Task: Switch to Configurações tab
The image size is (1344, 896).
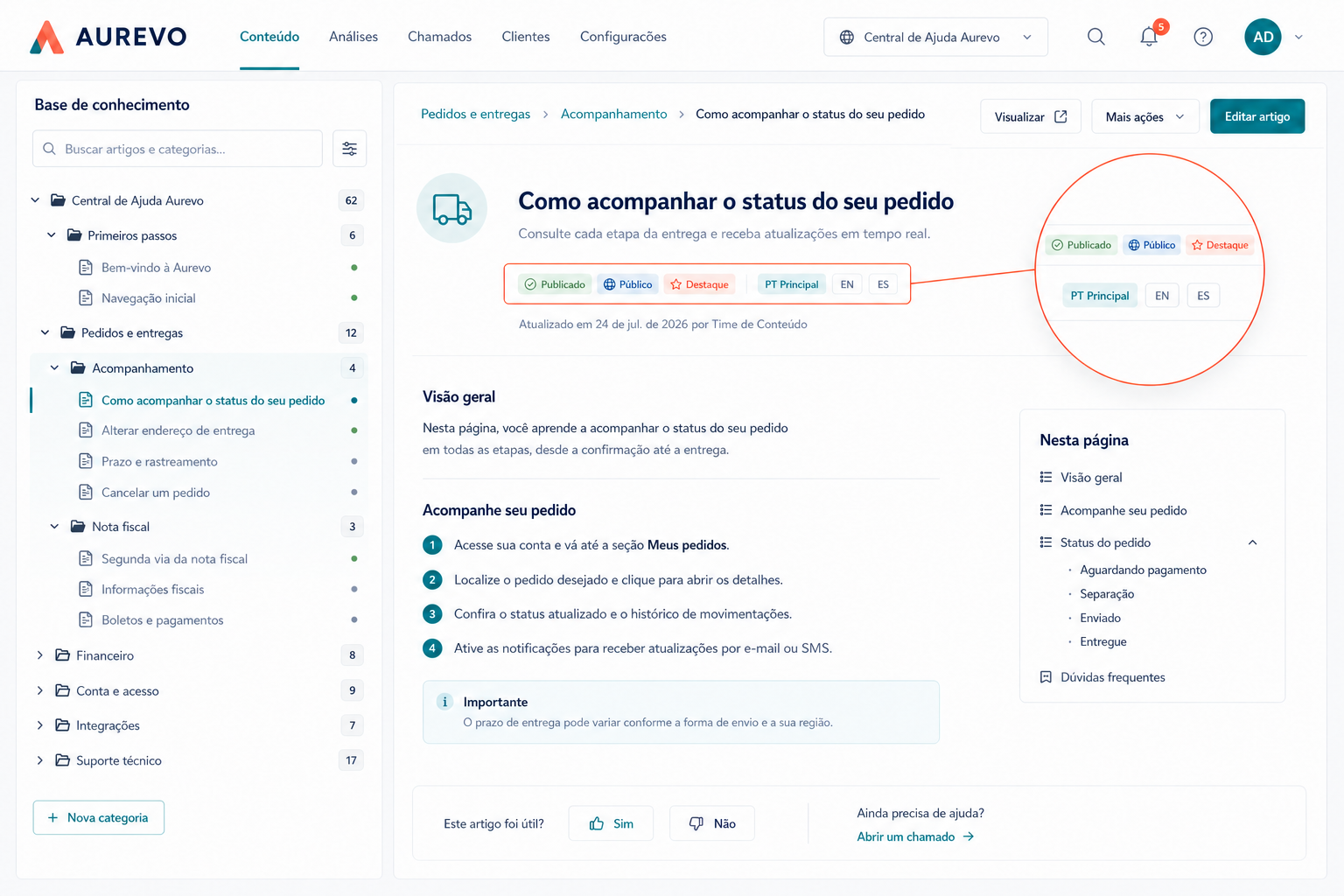Action: 623,37
